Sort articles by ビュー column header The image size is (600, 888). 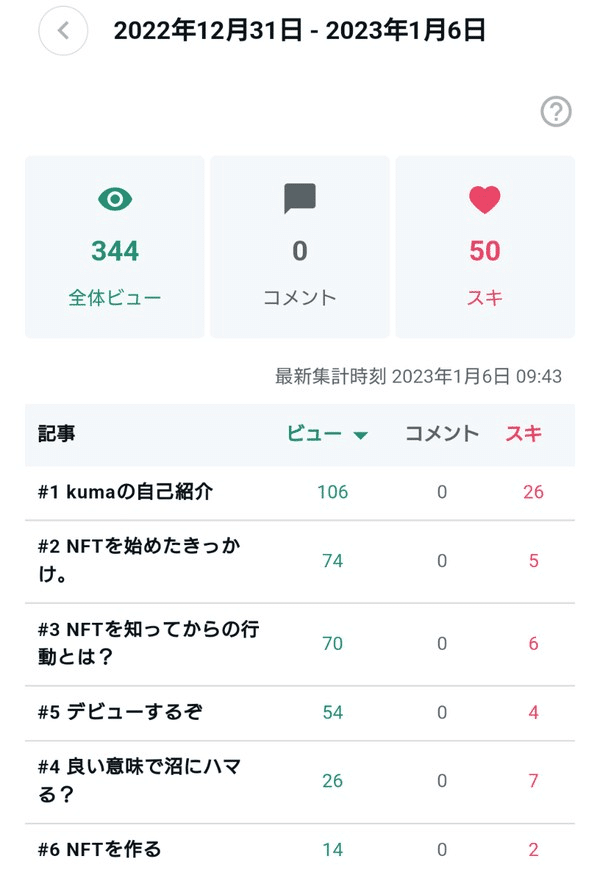(314, 434)
